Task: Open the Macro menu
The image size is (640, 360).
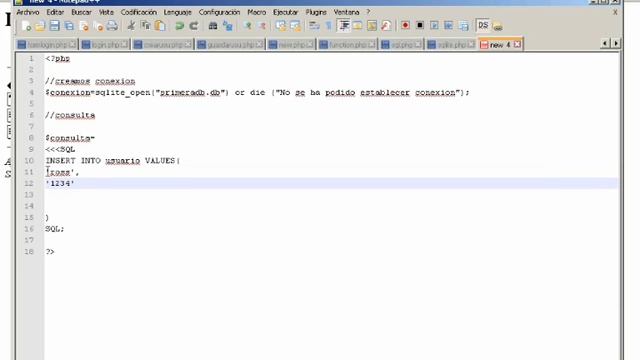Action: click(x=256, y=12)
